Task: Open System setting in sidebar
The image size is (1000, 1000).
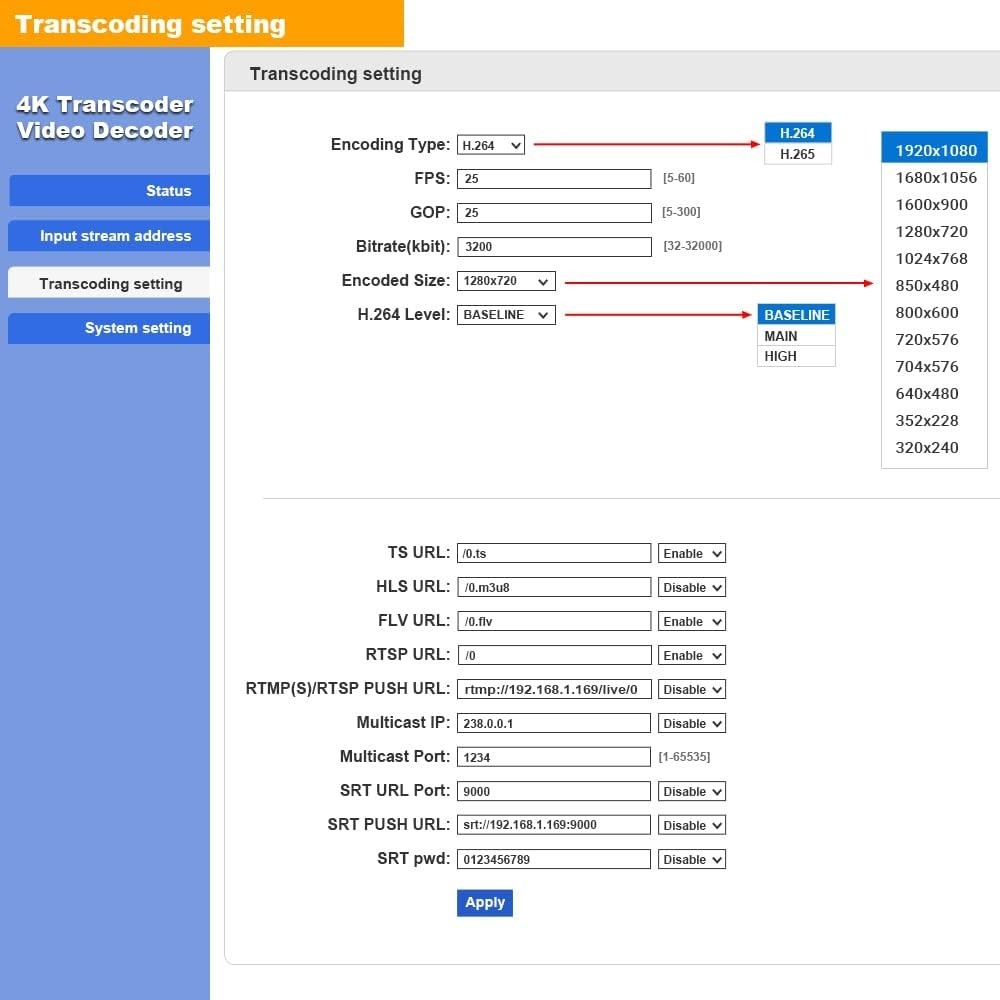Action: tap(109, 328)
